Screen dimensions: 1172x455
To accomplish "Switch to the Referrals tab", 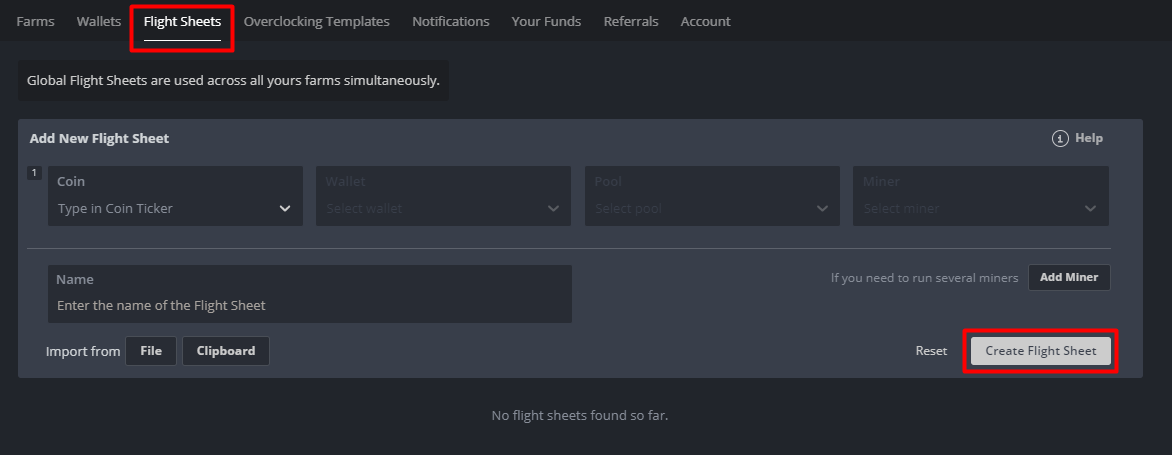I will pyautogui.click(x=631, y=21).
